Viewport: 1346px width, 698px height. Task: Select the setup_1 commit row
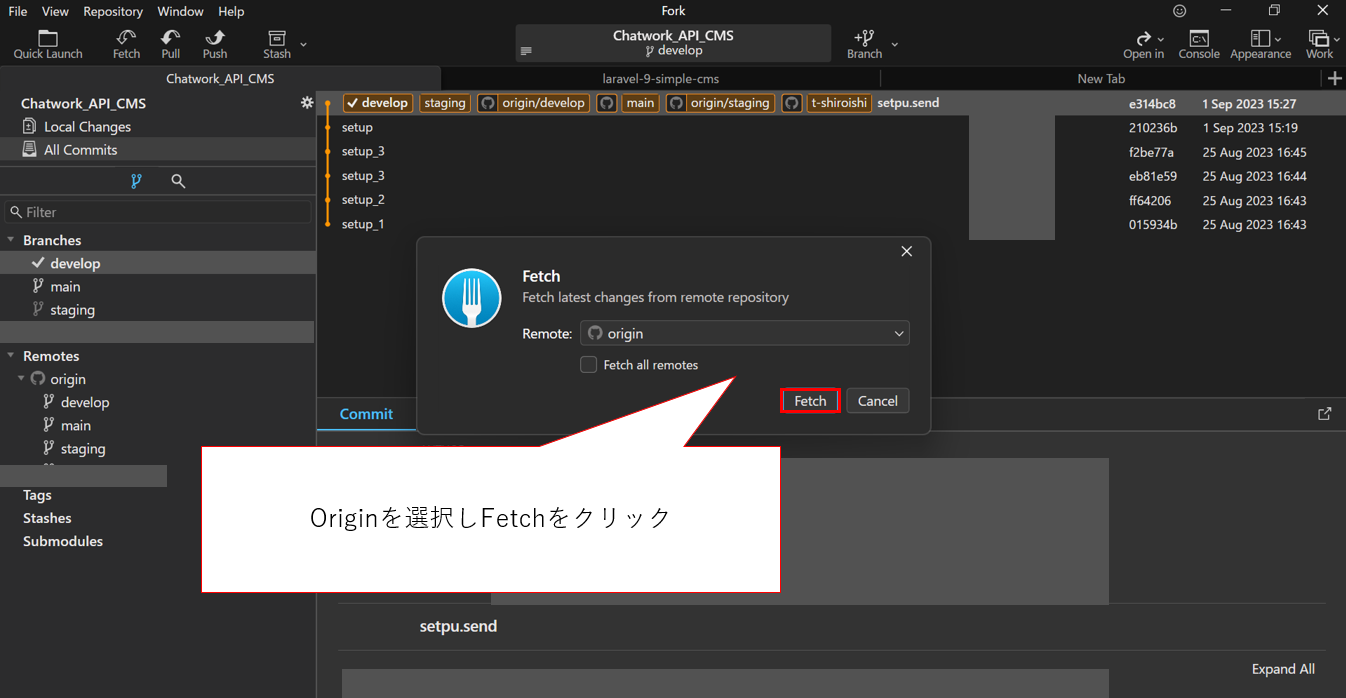tap(831, 224)
